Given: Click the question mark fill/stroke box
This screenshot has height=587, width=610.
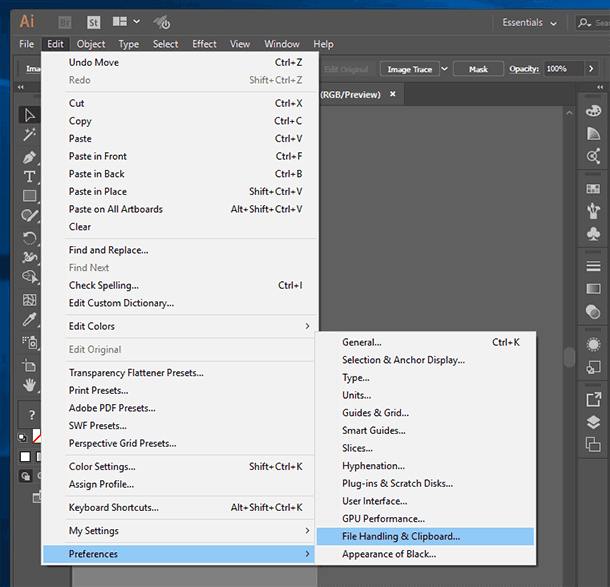Looking at the screenshot, I should point(32,415).
